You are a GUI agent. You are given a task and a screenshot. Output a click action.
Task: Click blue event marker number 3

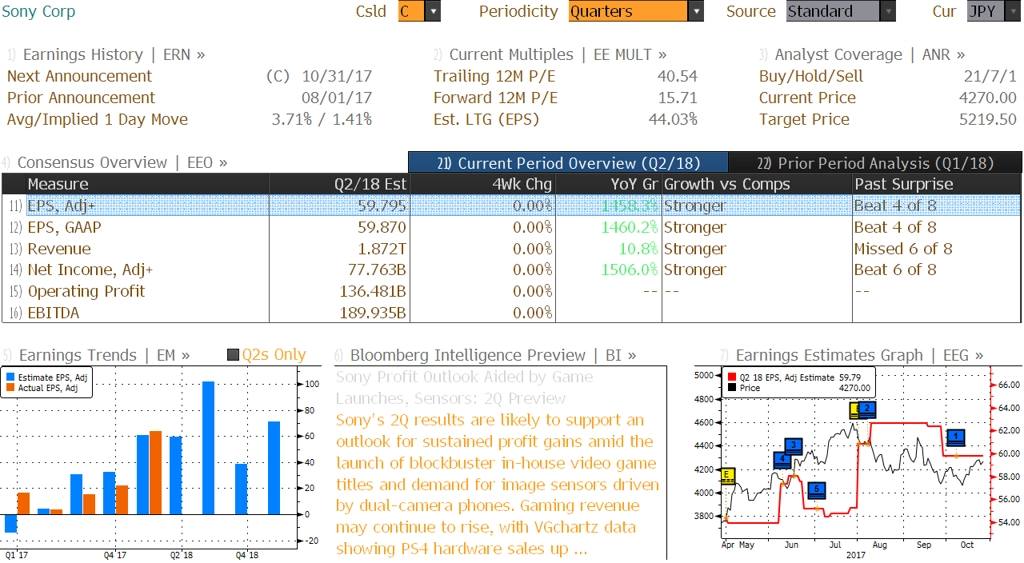[x=793, y=445]
